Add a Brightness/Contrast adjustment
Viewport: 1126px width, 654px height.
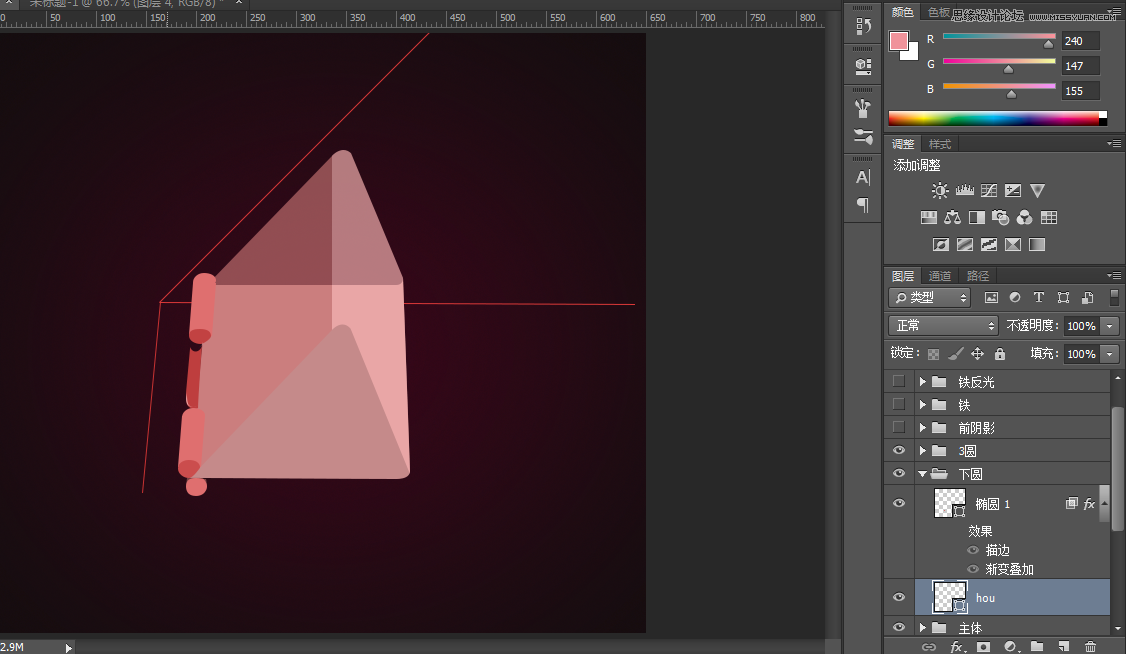[940, 190]
